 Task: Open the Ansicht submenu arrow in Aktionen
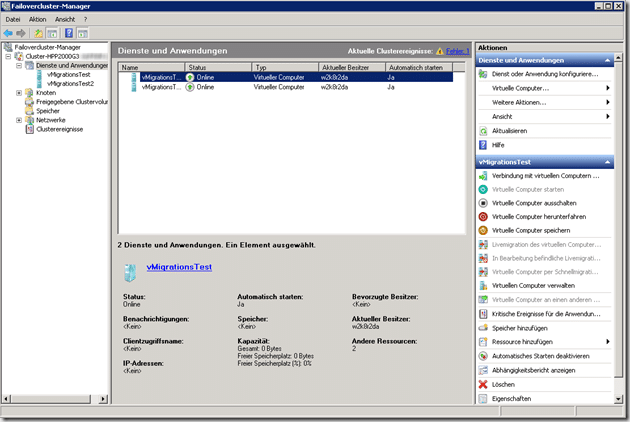pyautogui.click(x=608, y=117)
